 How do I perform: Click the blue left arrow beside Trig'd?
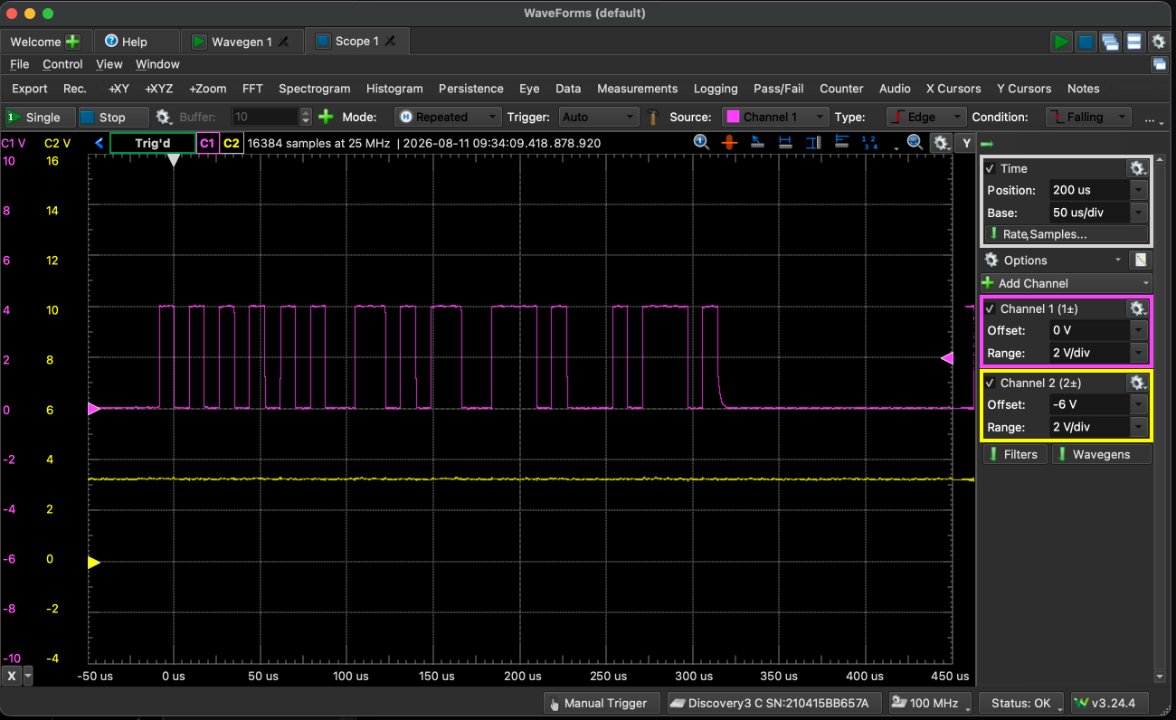[99, 142]
